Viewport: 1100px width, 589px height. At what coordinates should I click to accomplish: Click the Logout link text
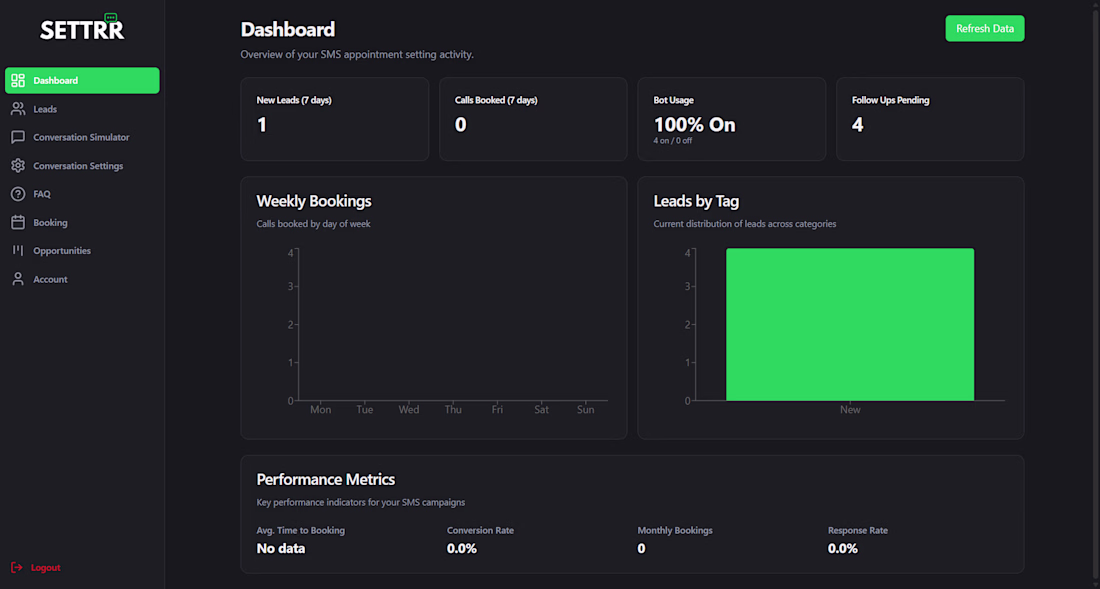coord(46,568)
